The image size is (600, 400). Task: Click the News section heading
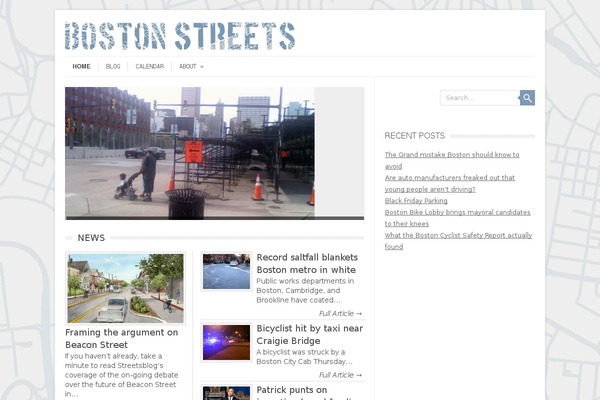(91, 238)
